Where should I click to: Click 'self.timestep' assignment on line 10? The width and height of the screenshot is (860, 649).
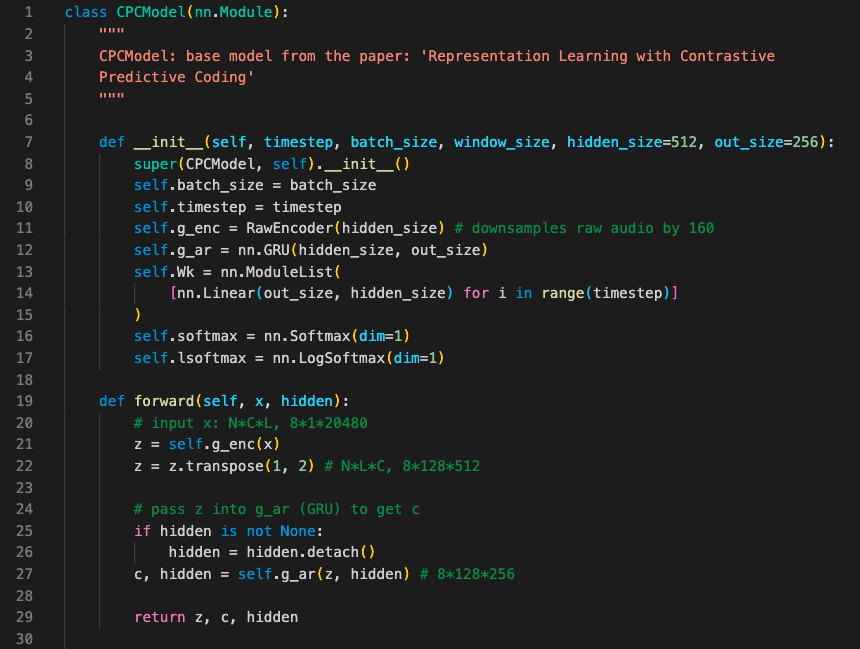[190, 207]
